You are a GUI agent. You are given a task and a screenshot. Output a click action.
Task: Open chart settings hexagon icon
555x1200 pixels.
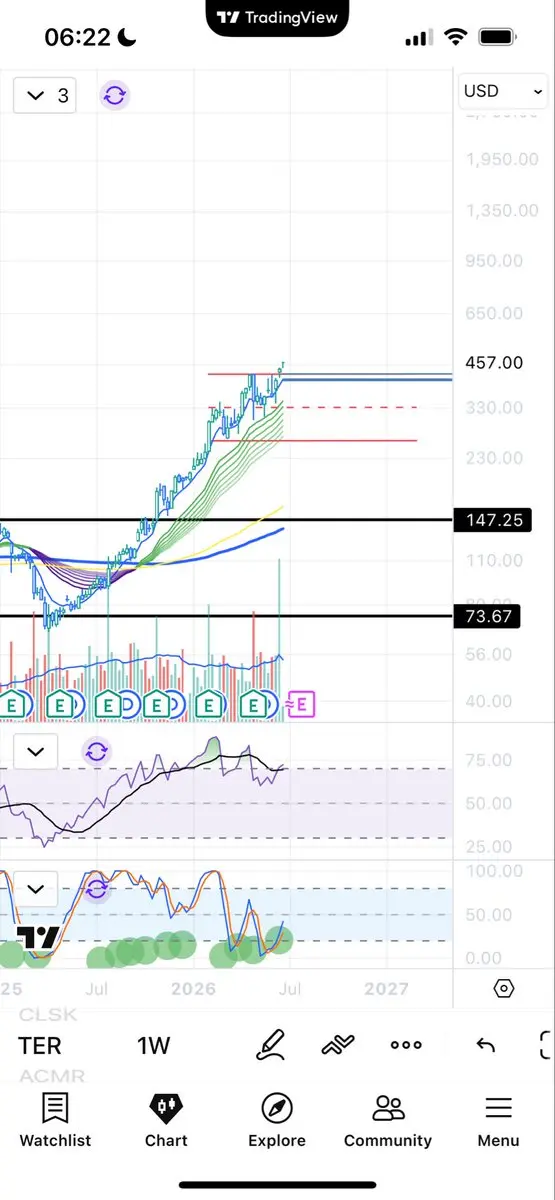(x=504, y=989)
